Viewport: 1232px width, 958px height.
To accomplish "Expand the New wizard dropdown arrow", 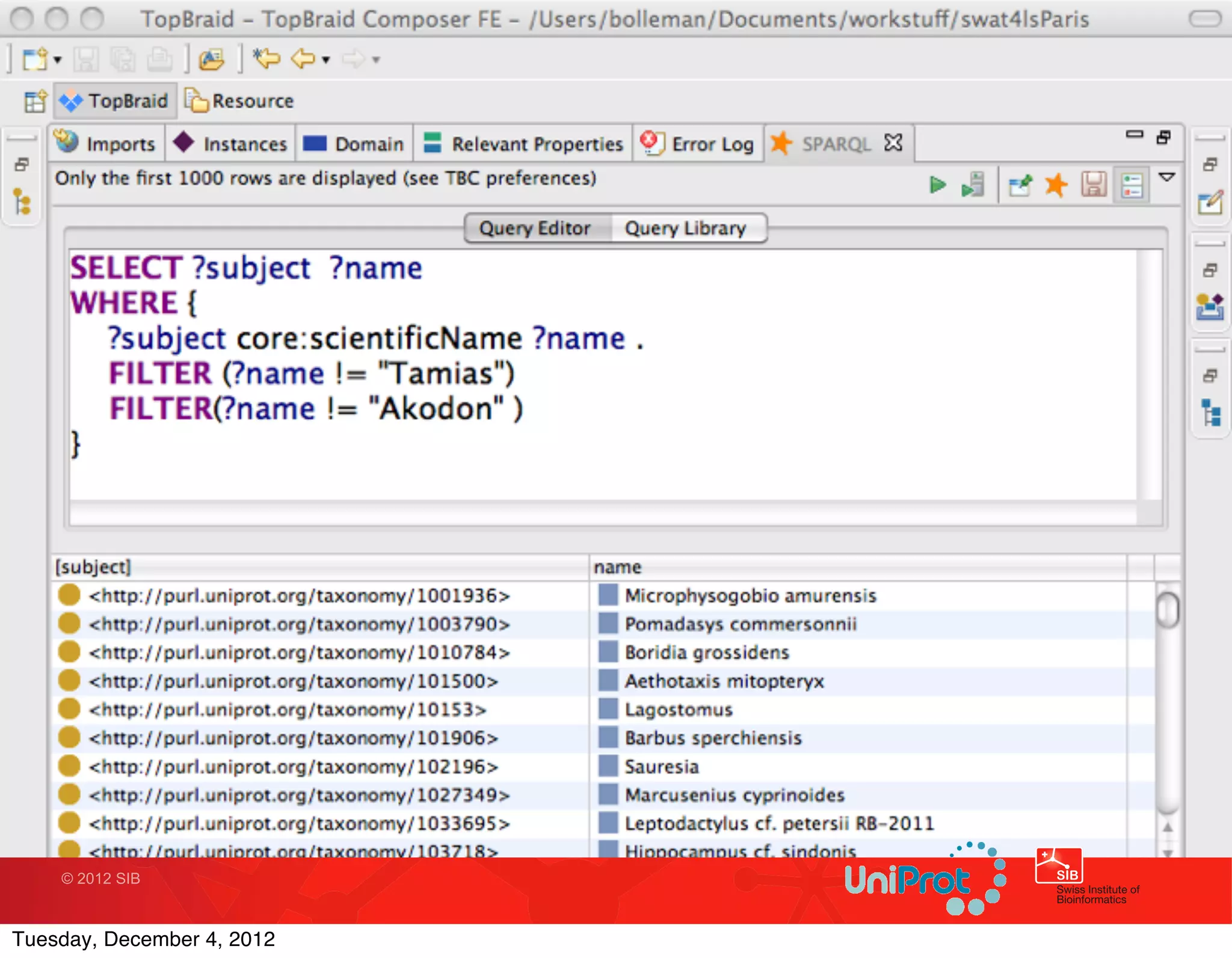I will (58, 60).
